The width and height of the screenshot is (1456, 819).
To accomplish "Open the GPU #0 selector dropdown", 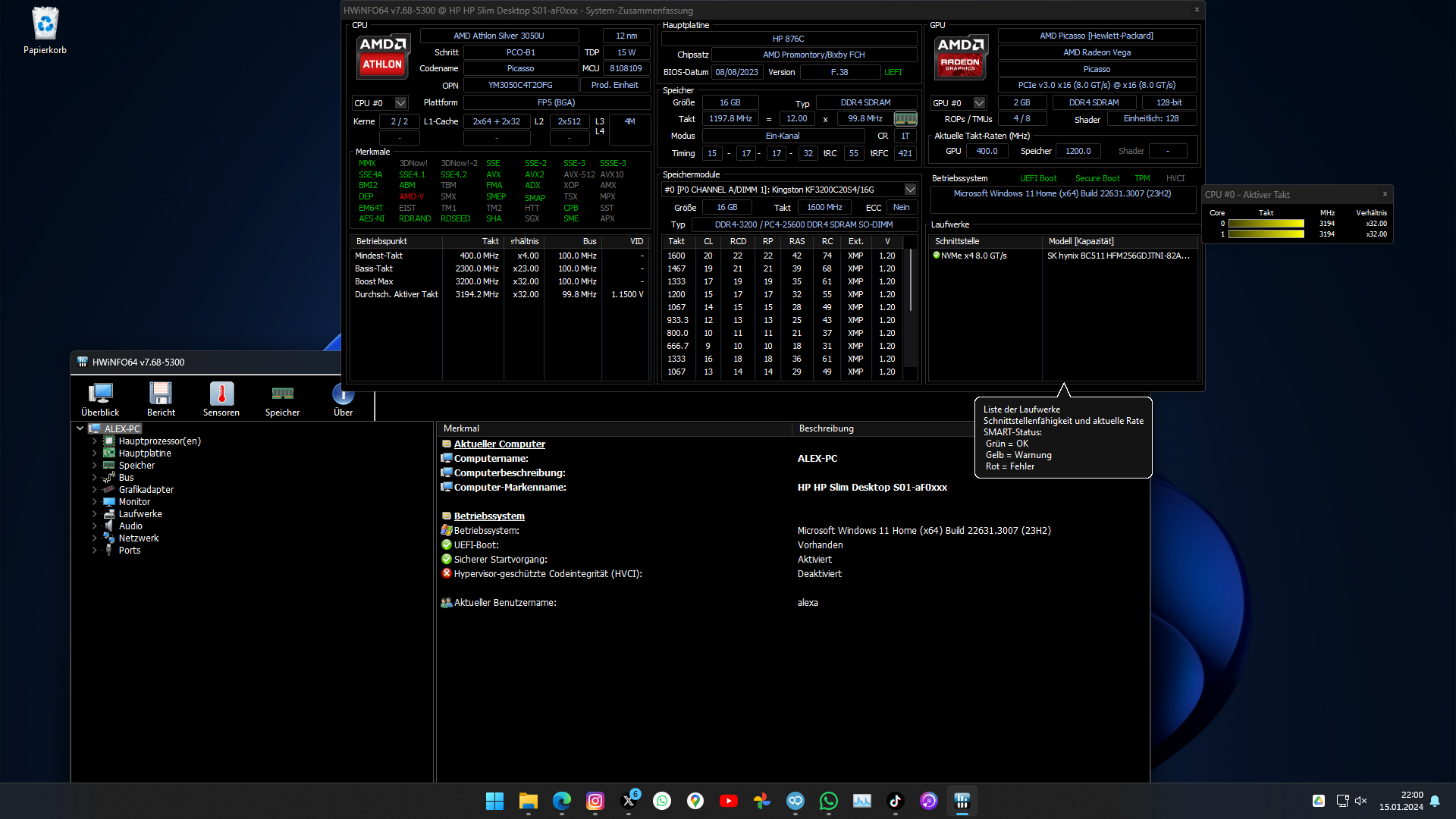I will tap(979, 103).
